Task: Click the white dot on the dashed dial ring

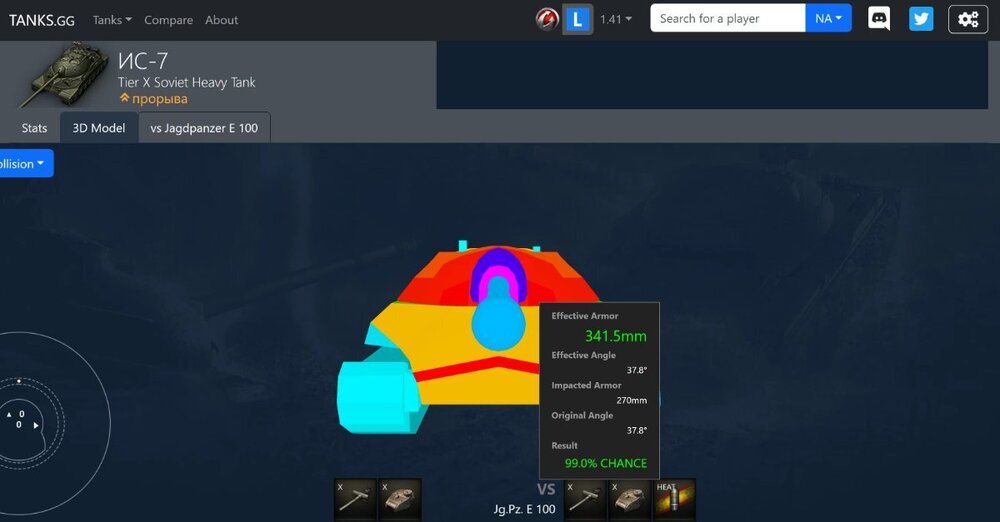Action: [x=19, y=381]
